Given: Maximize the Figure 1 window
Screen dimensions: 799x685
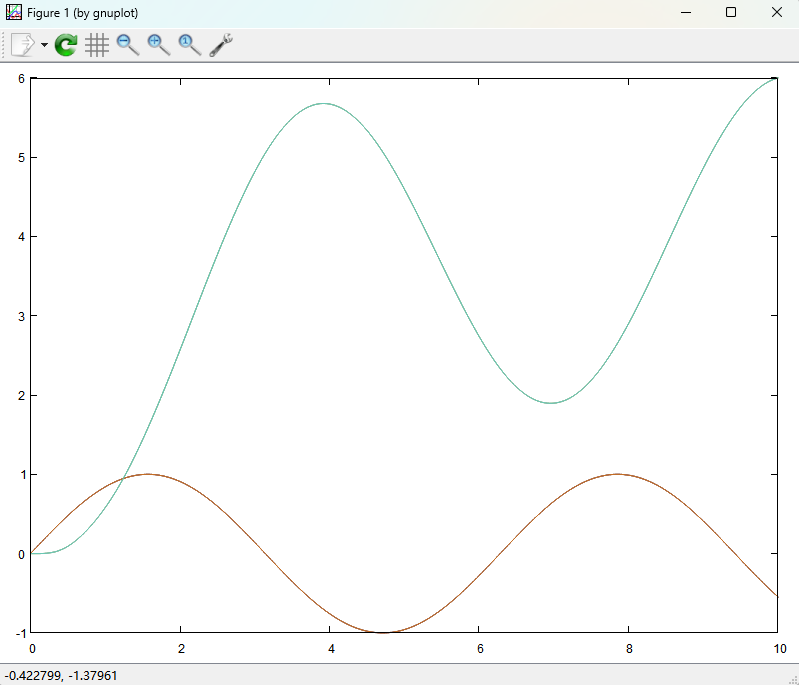Looking at the screenshot, I should coord(731,12).
